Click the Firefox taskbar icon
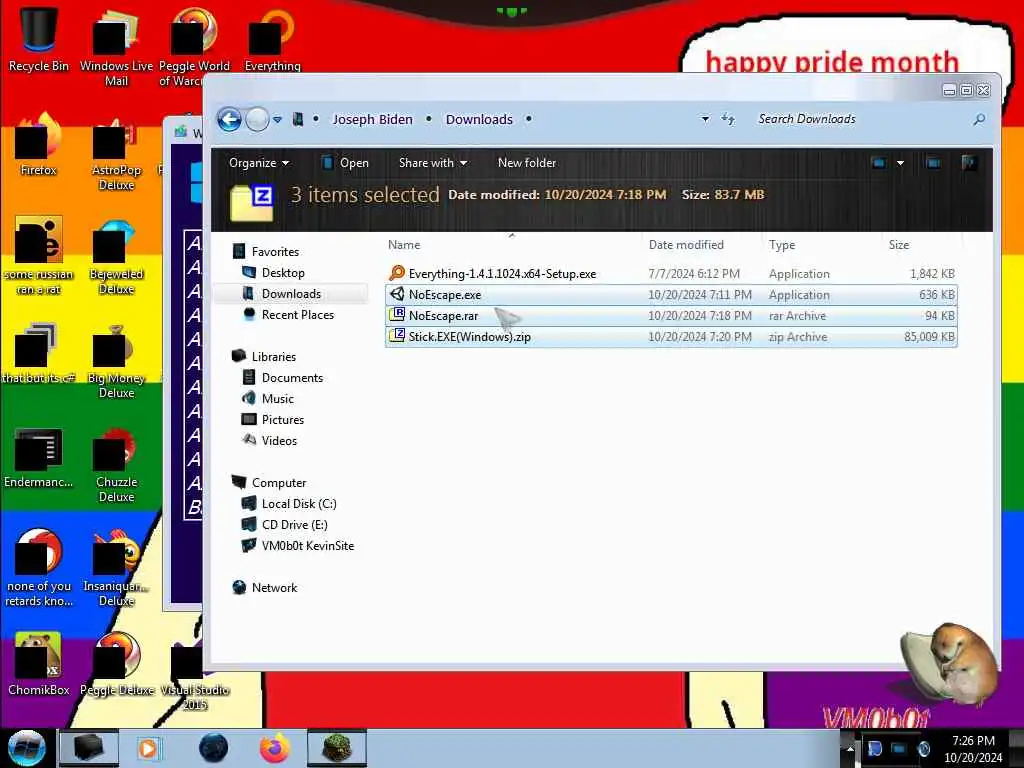The width and height of the screenshot is (1024, 768). pos(274,748)
